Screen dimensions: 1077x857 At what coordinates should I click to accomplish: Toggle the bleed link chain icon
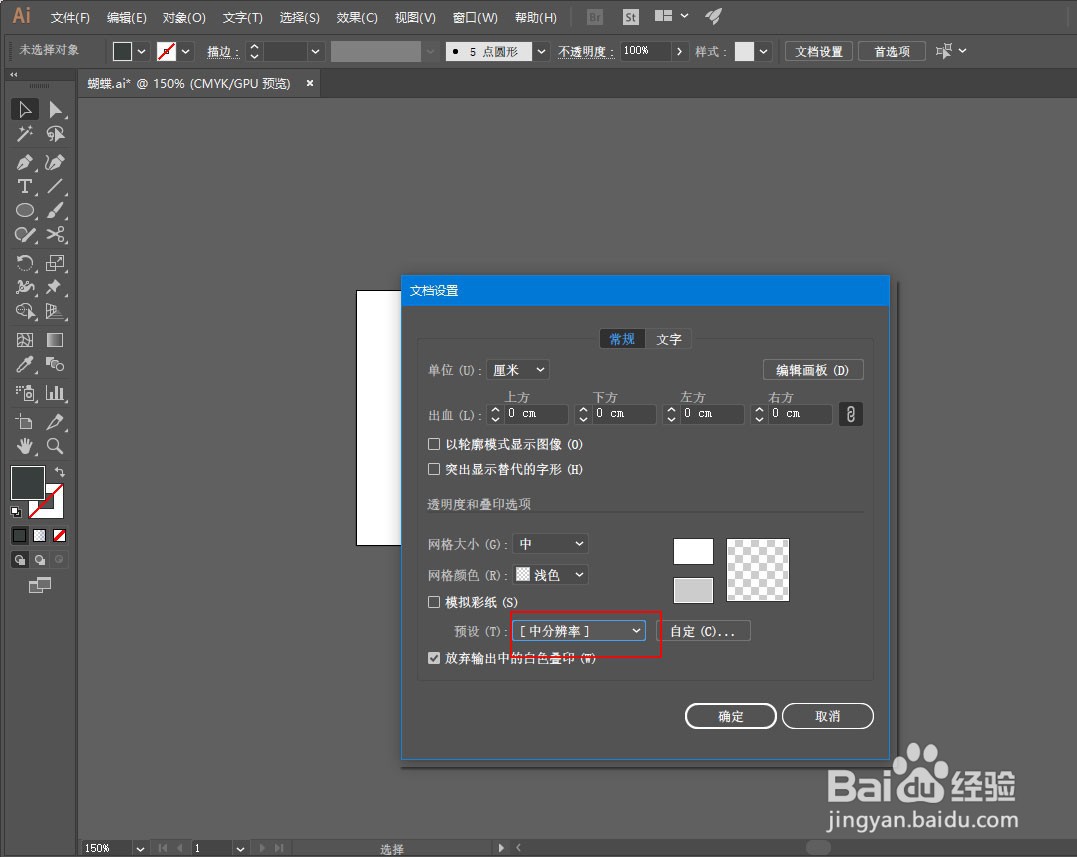(850, 414)
